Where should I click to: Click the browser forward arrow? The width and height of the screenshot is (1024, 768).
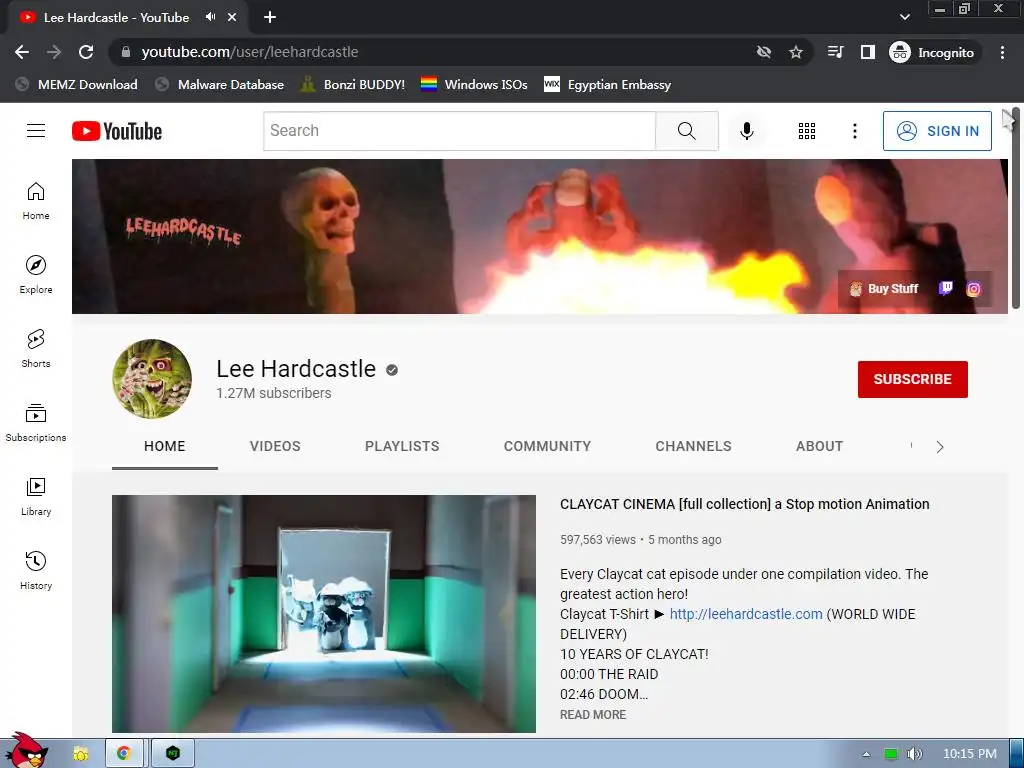coord(54,52)
